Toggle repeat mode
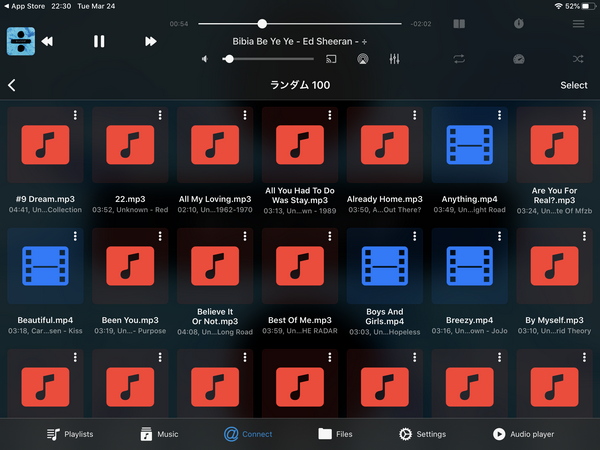The width and height of the screenshot is (600, 450). click(459, 59)
